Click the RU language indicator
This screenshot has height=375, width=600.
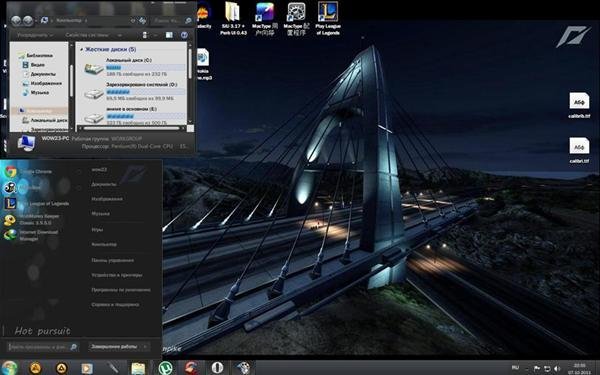[x=515, y=368]
